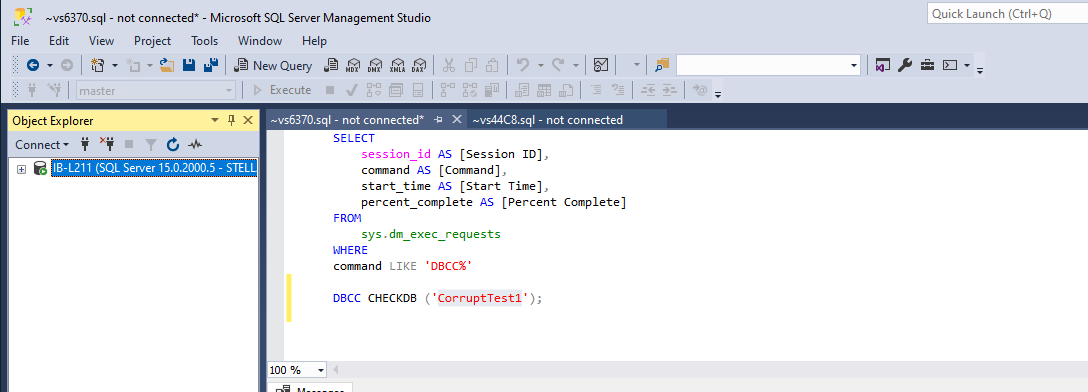Open the Window menu
This screenshot has width=1088, height=392.
[260, 41]
